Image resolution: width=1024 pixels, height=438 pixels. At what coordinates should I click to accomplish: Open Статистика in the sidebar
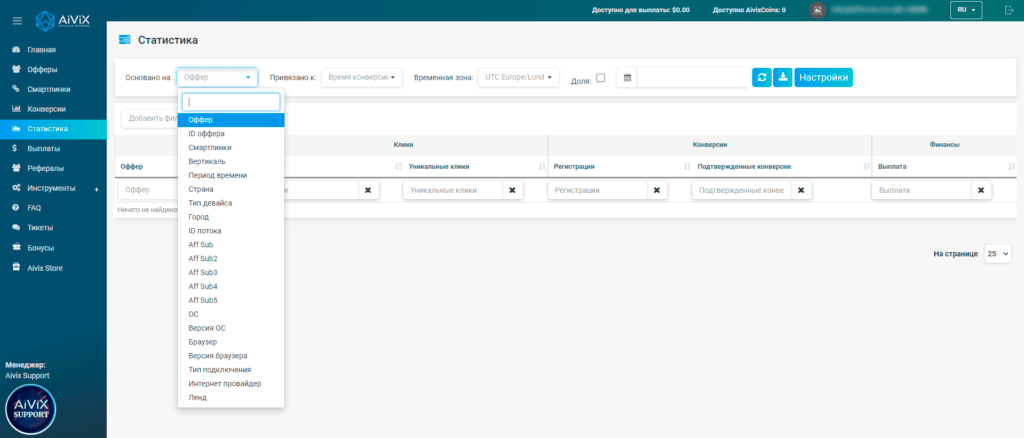click(54, 129)
